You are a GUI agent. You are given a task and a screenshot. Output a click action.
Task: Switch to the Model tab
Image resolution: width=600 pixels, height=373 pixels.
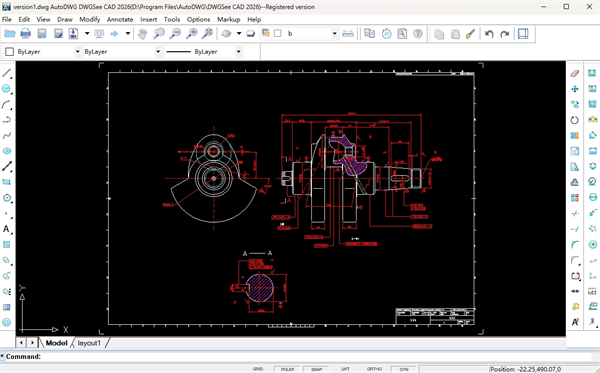(56, 343)
